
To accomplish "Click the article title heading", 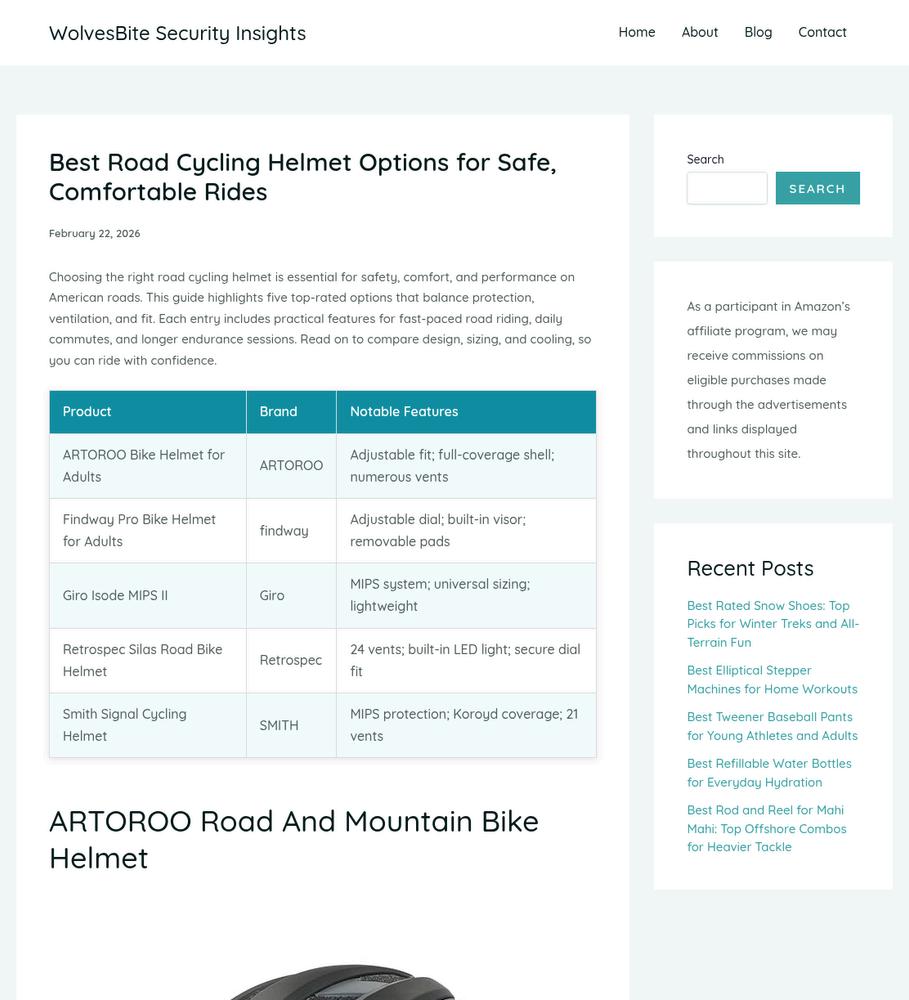I will [303, 177].
